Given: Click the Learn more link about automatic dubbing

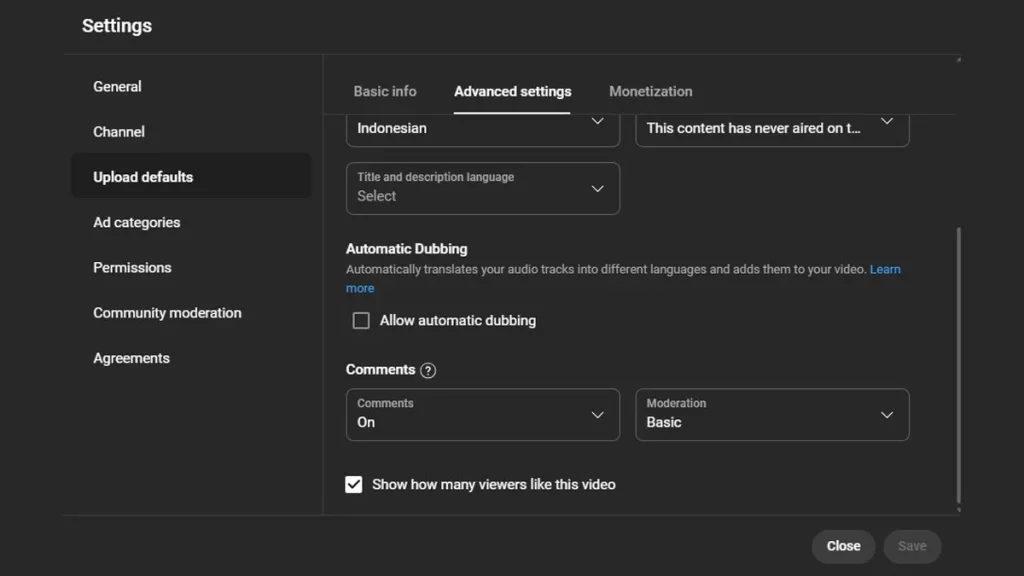Looking at the screenshot, I should tap(885, 269).
